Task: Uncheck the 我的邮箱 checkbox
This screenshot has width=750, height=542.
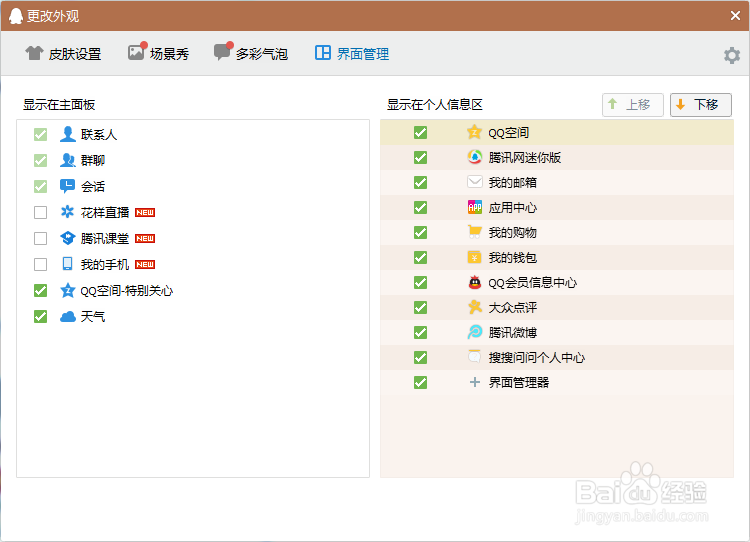Action: (x=420, y=182)
